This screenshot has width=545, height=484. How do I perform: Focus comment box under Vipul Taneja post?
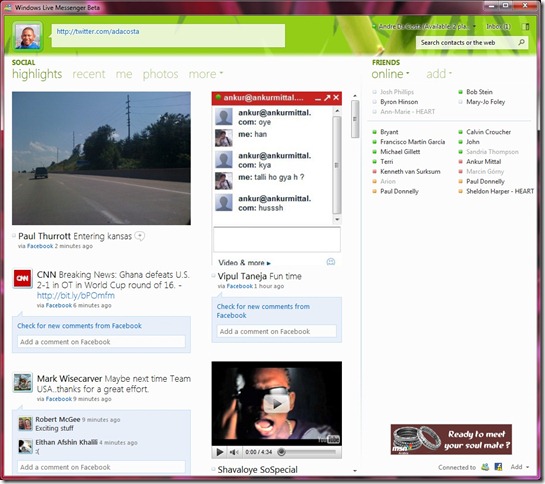pyautogui.click(x=277, y=331)
